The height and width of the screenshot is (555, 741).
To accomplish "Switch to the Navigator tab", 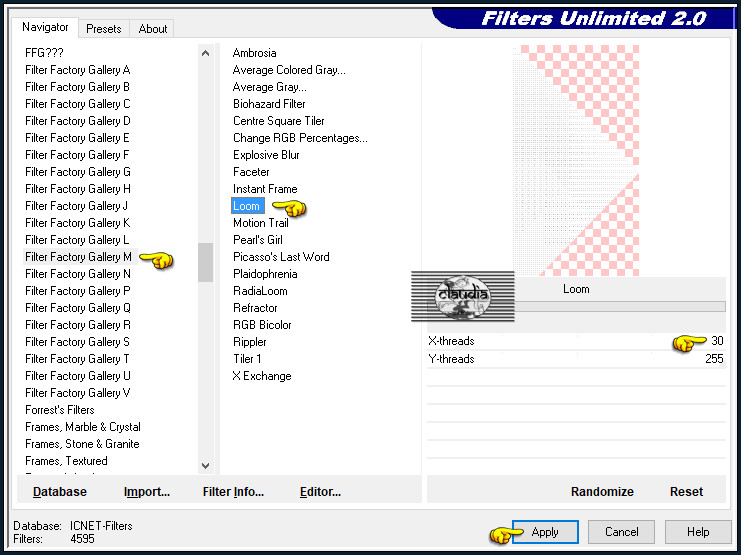I will tap(45, 27).
